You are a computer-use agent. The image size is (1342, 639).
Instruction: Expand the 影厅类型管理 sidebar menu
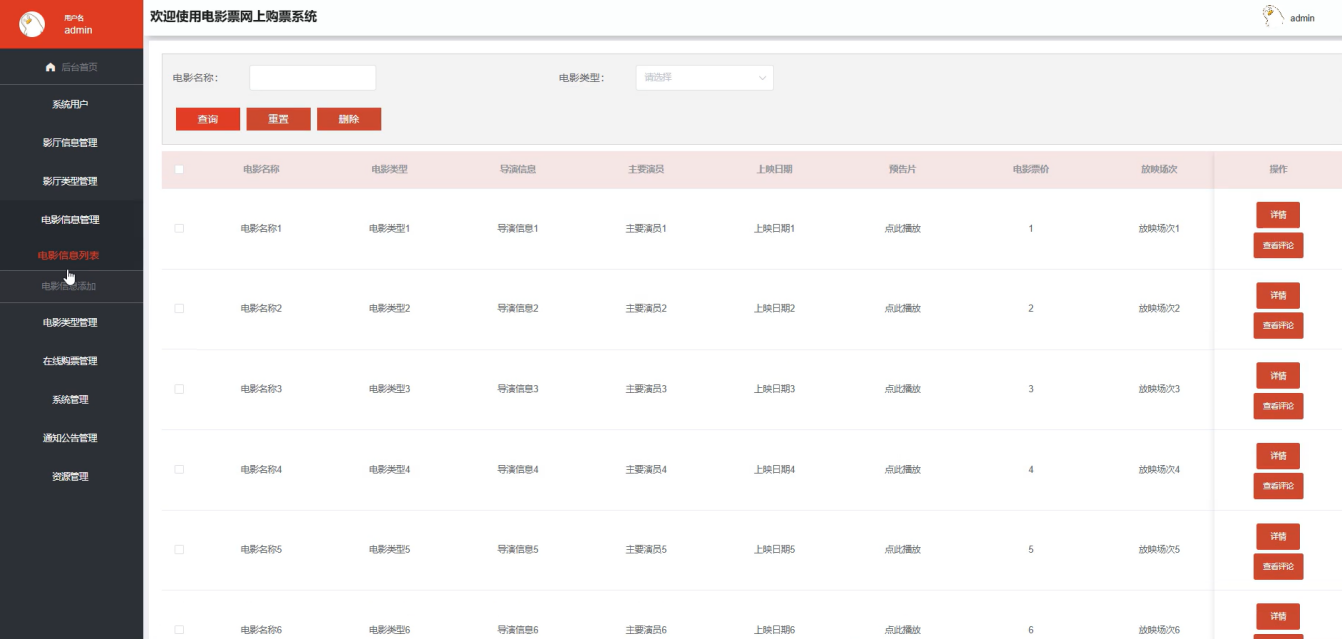[x=72, y=181]
